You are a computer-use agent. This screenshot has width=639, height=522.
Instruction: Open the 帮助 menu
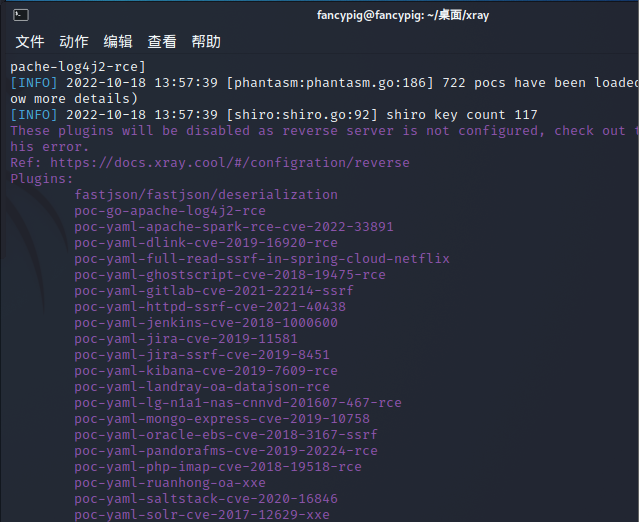coord(206,41)
